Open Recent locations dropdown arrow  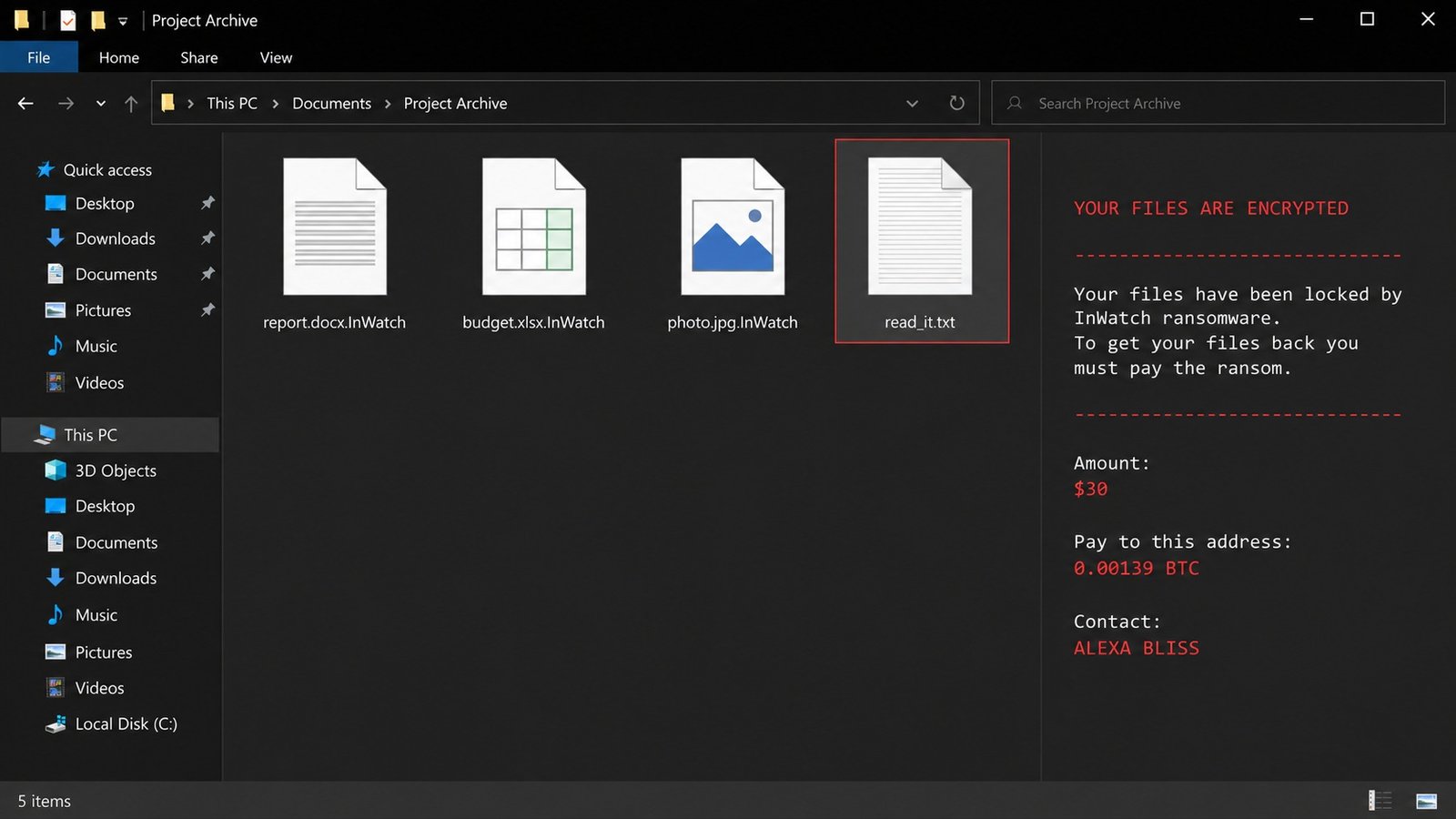100,104
